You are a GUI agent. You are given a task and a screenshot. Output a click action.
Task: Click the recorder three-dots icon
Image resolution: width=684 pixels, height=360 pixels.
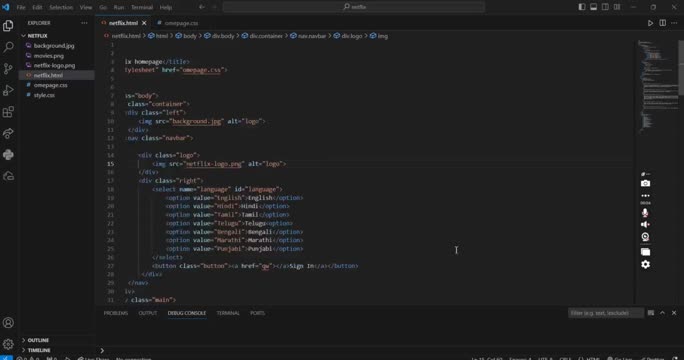coord(645,195)
